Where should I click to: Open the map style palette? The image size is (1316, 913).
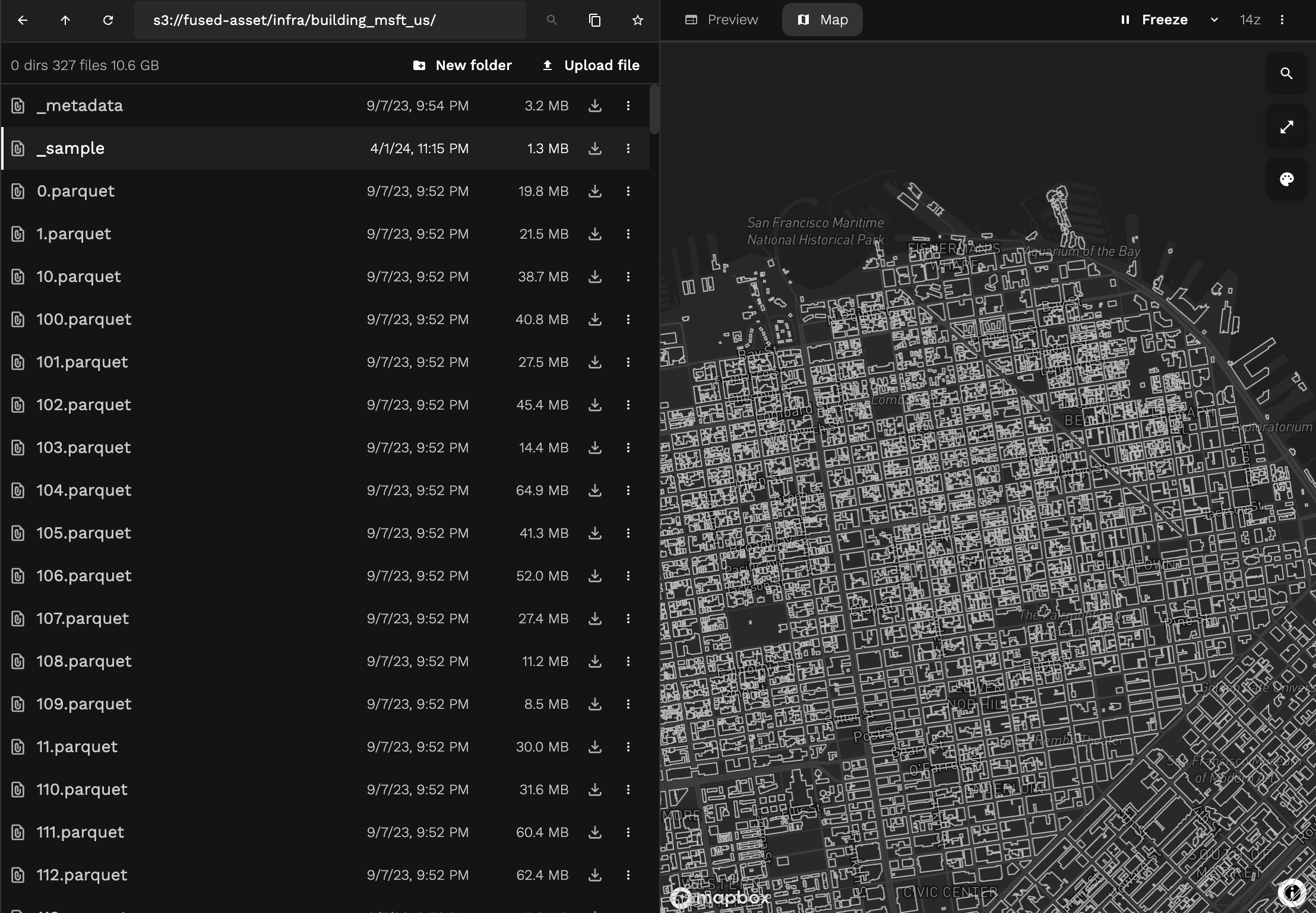1286,179
